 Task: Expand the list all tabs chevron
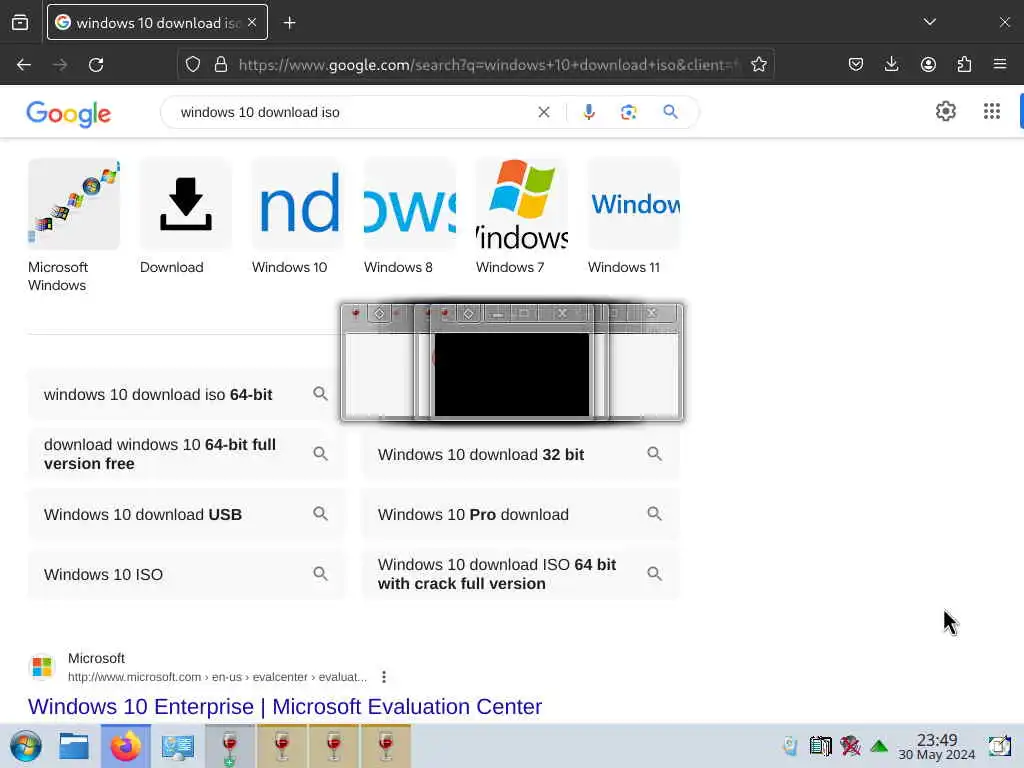(x=930, y=22)
